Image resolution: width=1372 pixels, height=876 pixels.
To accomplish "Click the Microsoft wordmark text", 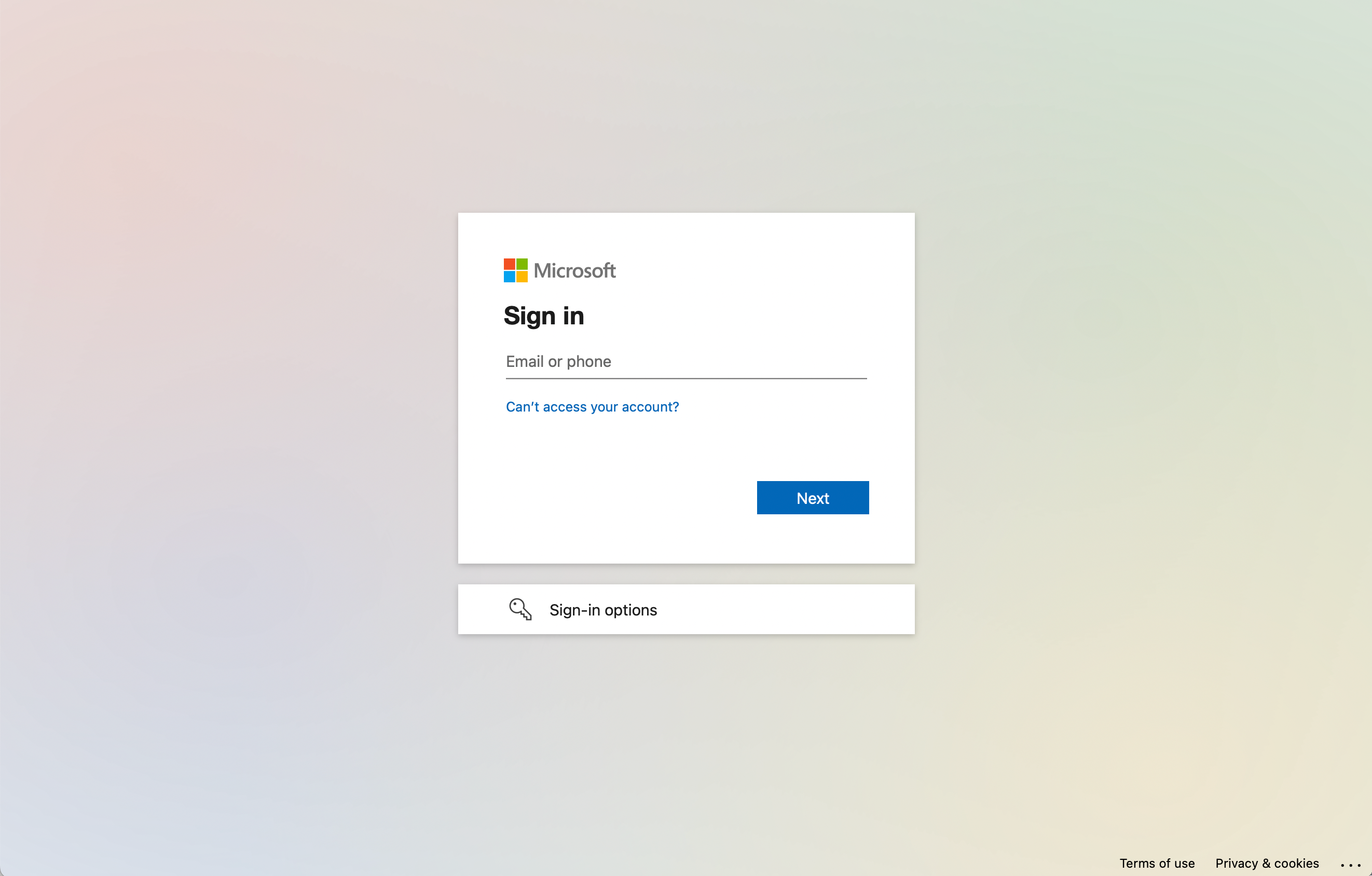I will click(574, 270).
